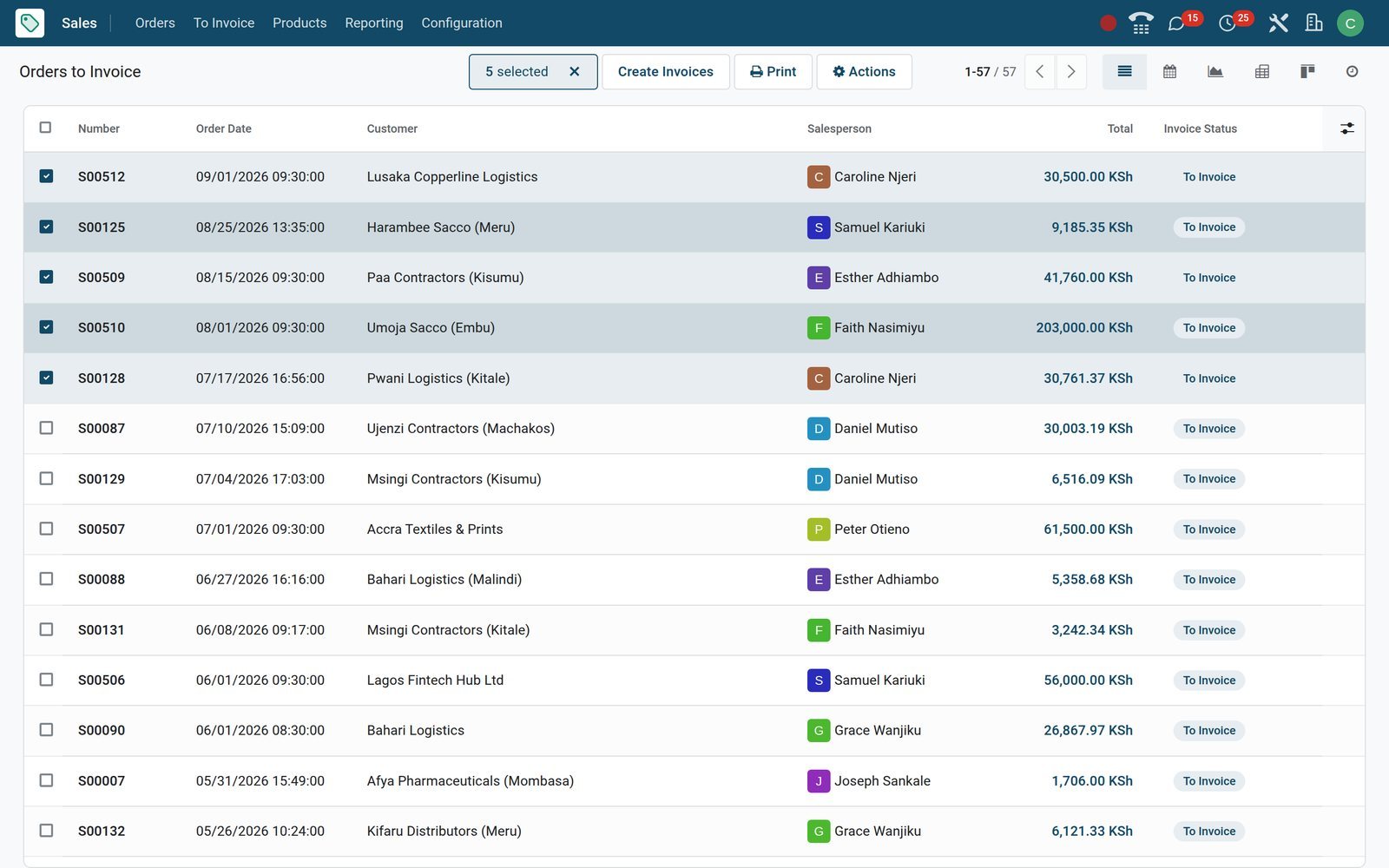Go to the previous page of records
This screenshot has height=868, width=1389.
[1040, 72]
